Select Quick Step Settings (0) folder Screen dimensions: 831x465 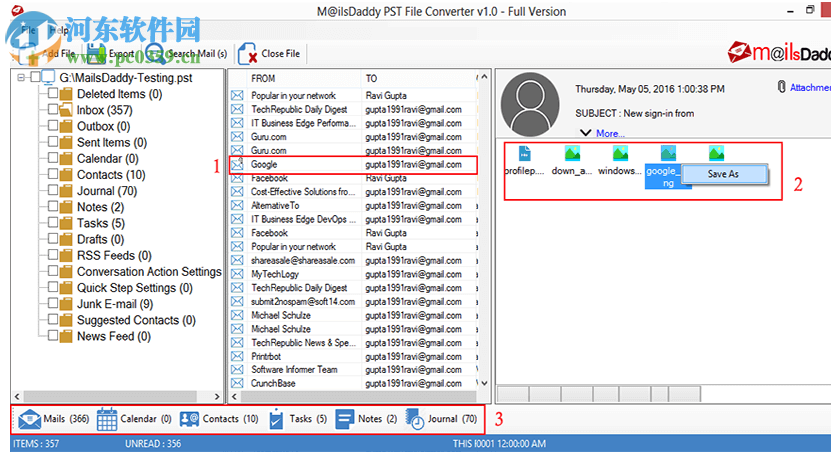pyautogui.click(x=135, y=288)
